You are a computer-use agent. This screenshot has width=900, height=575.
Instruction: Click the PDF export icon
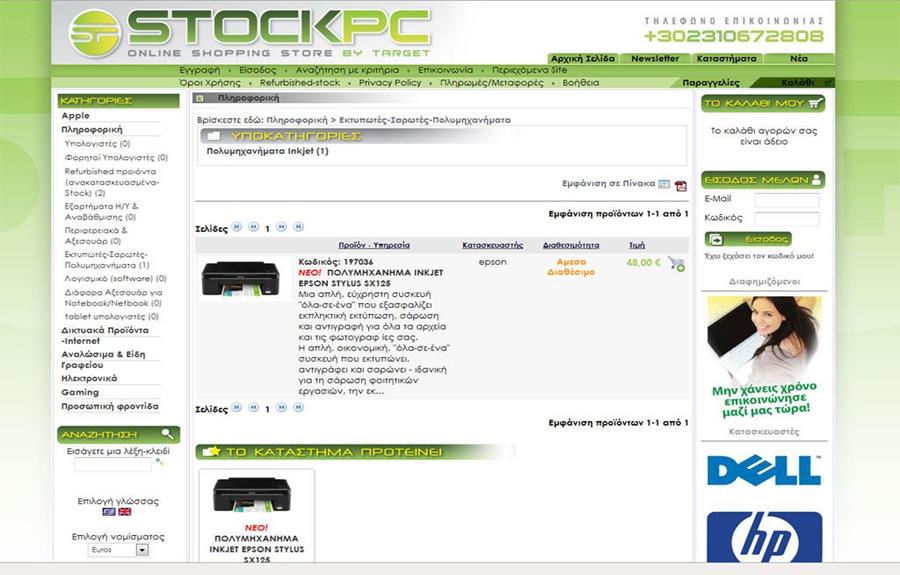pos(681,185)
